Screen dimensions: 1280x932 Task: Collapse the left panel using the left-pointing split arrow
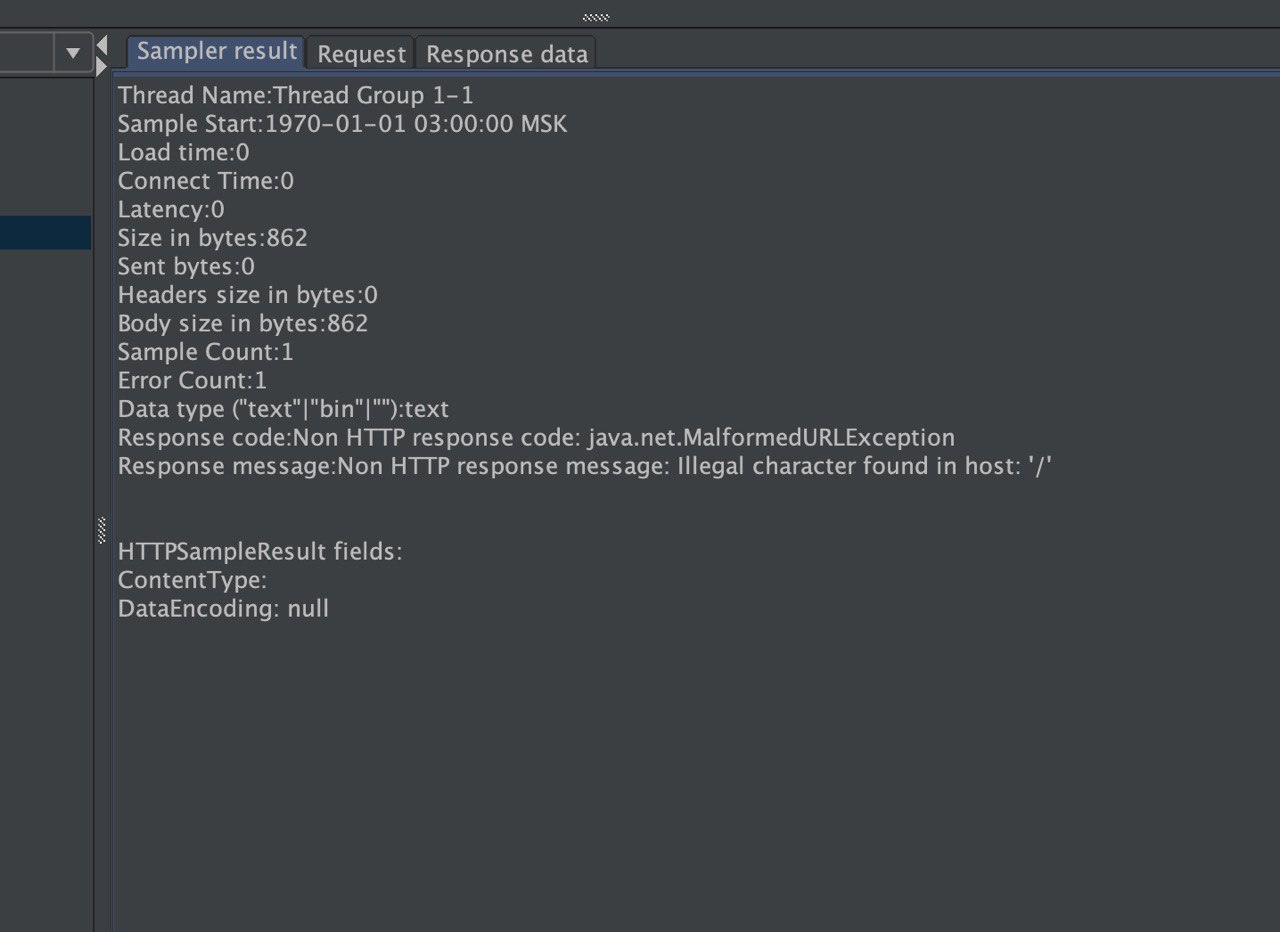point(102,44)
